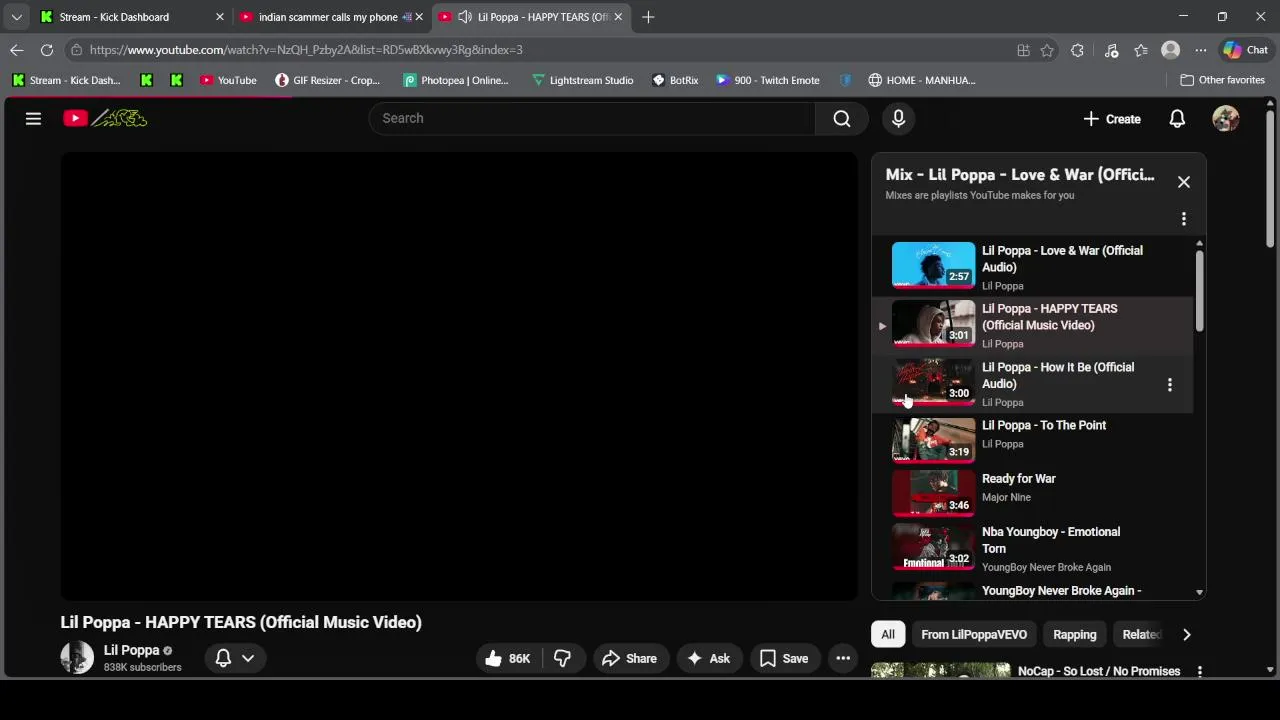Add page to favorites star icon
The height and width of the screenshot is (720, 1280).
click(x=1047, y=50)
